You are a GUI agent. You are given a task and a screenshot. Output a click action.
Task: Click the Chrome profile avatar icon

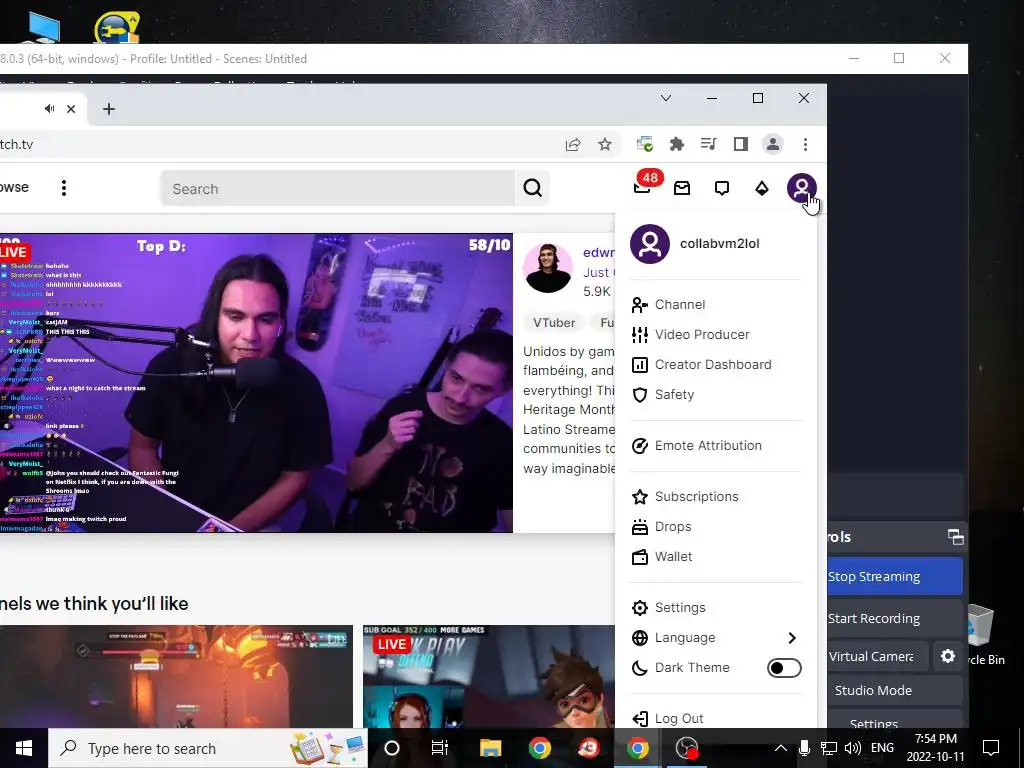click(x=773, y=144)
